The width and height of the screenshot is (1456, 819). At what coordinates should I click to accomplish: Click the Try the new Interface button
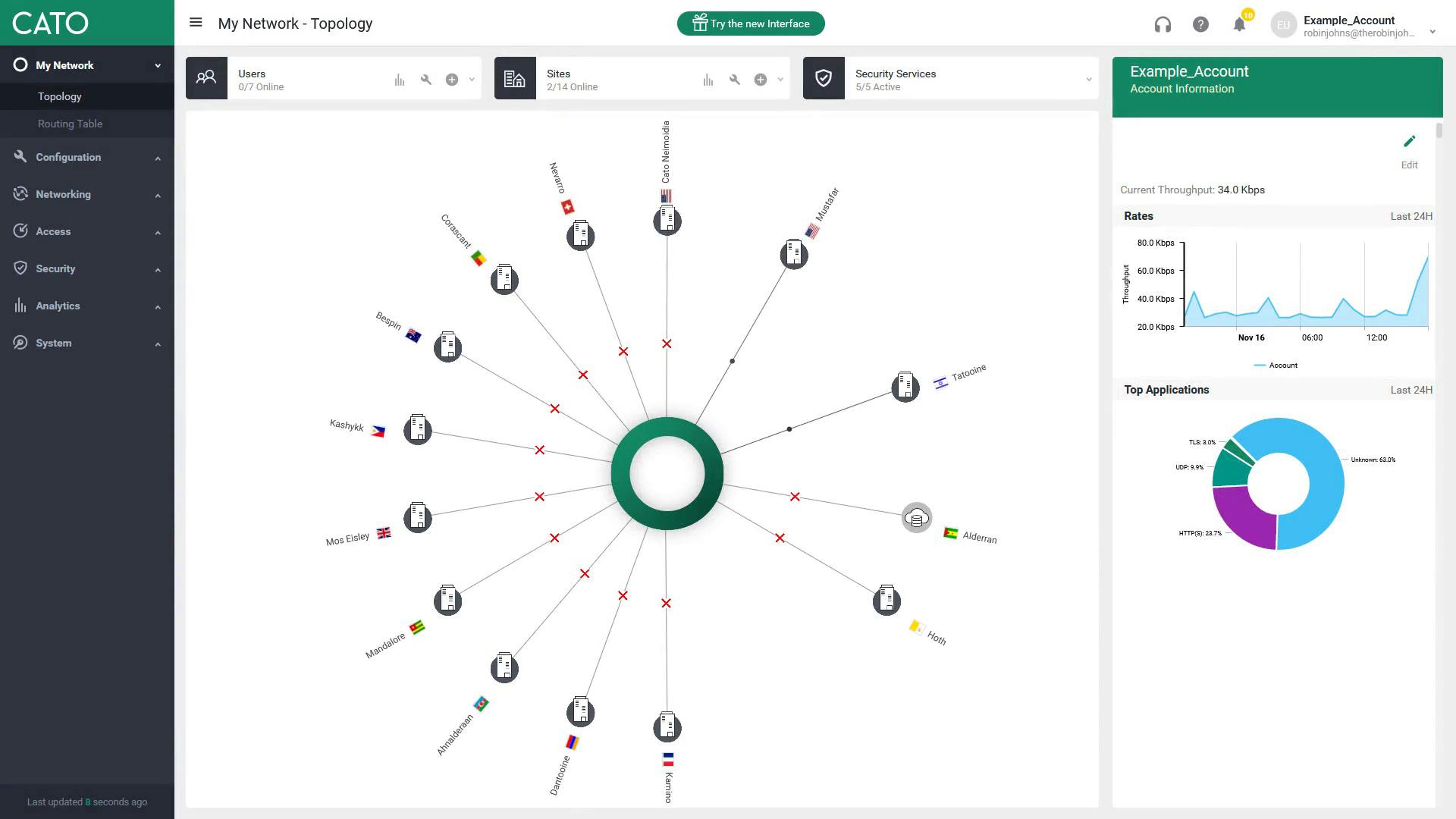point(750,24)
